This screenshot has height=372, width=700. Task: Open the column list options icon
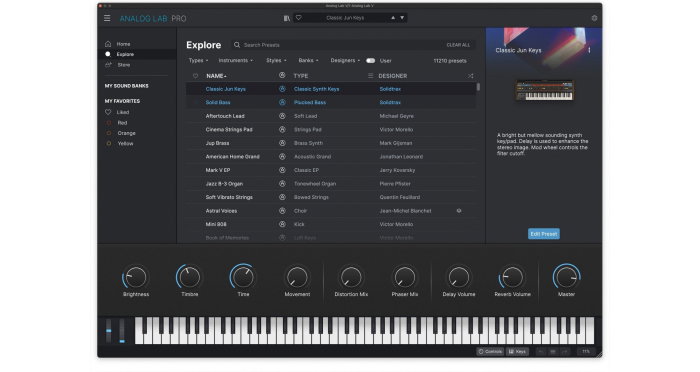[371, 76]
